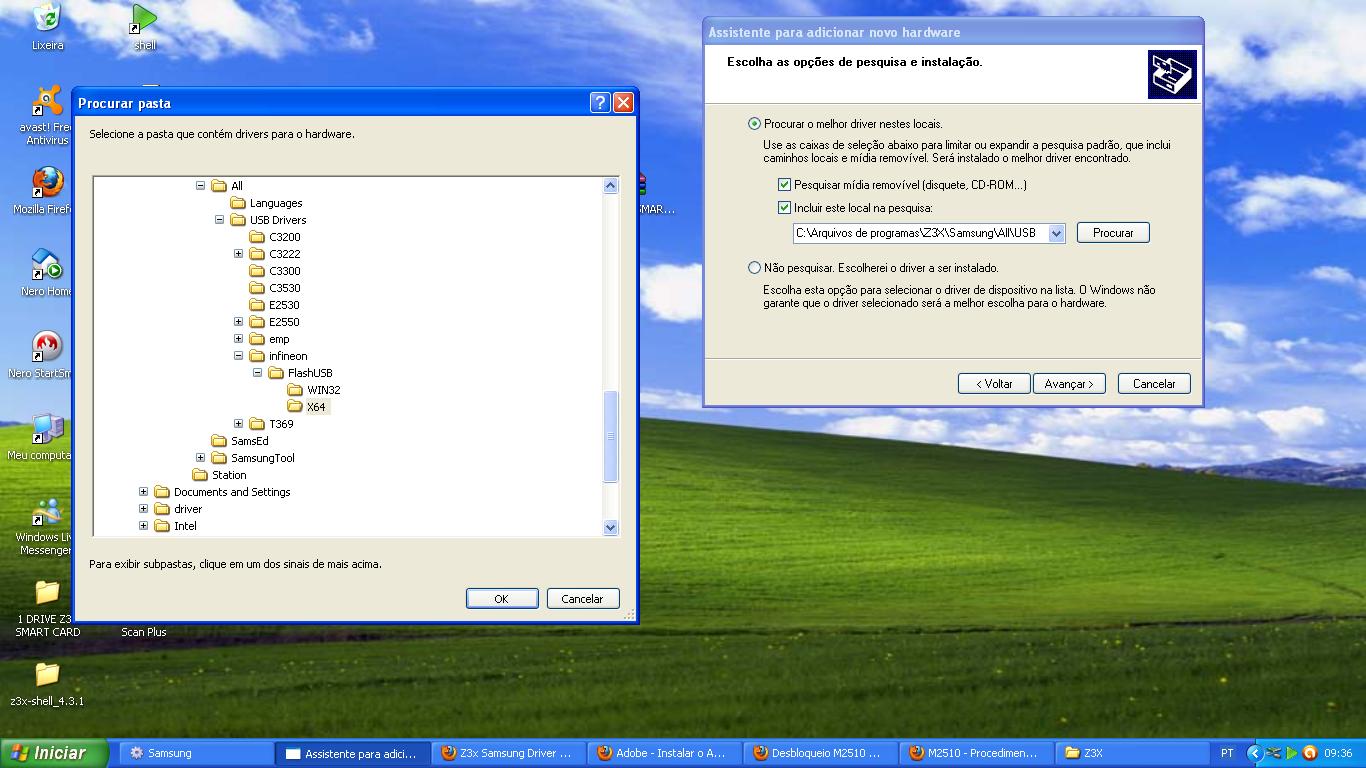Screen dimensions: 1366x768
Task: Click the avast orange tray icon
Action: (x=1309, y=753)
